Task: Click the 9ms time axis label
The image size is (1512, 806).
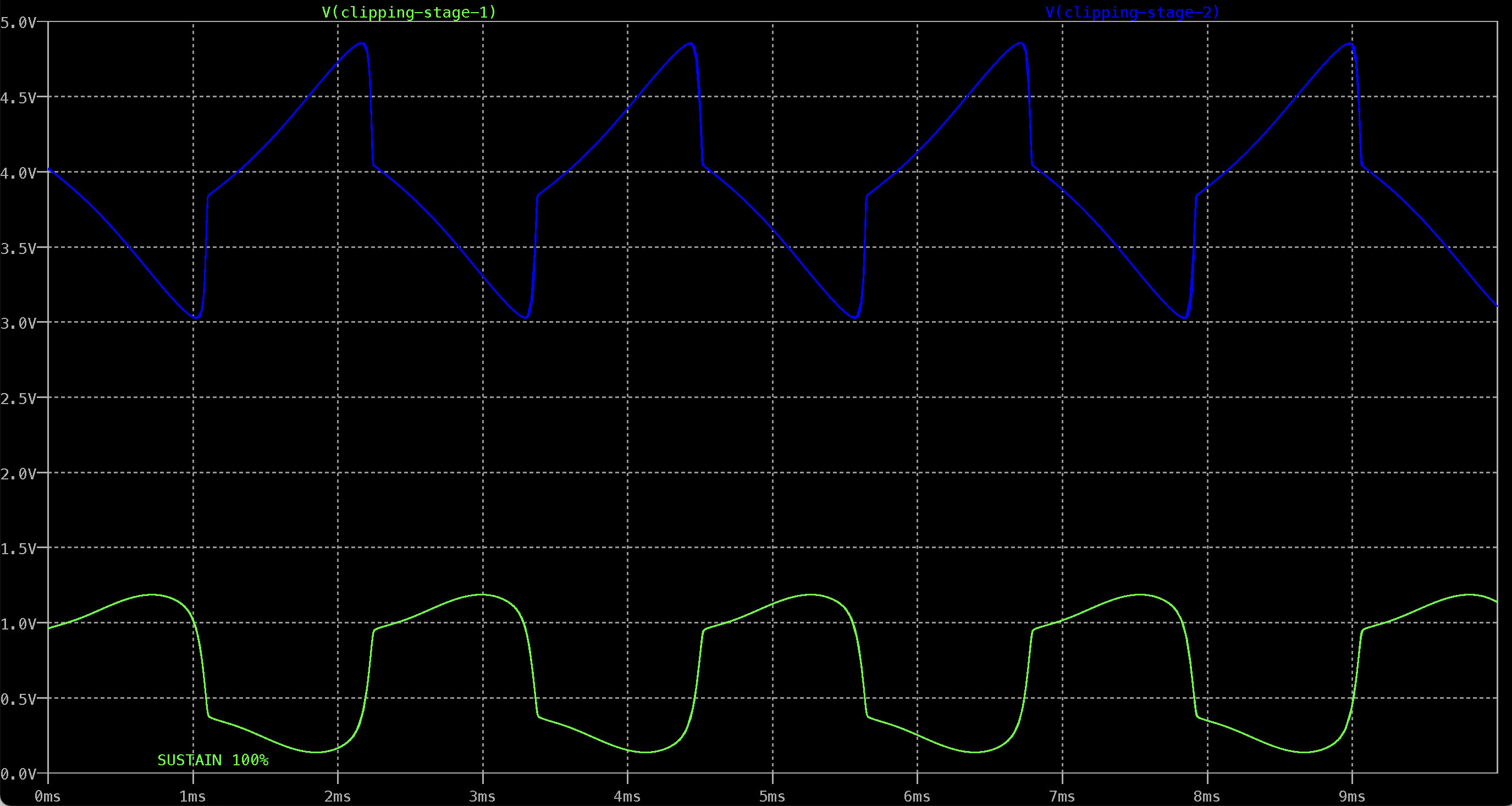Action: pyautogui.click(x=1353, y=797)
